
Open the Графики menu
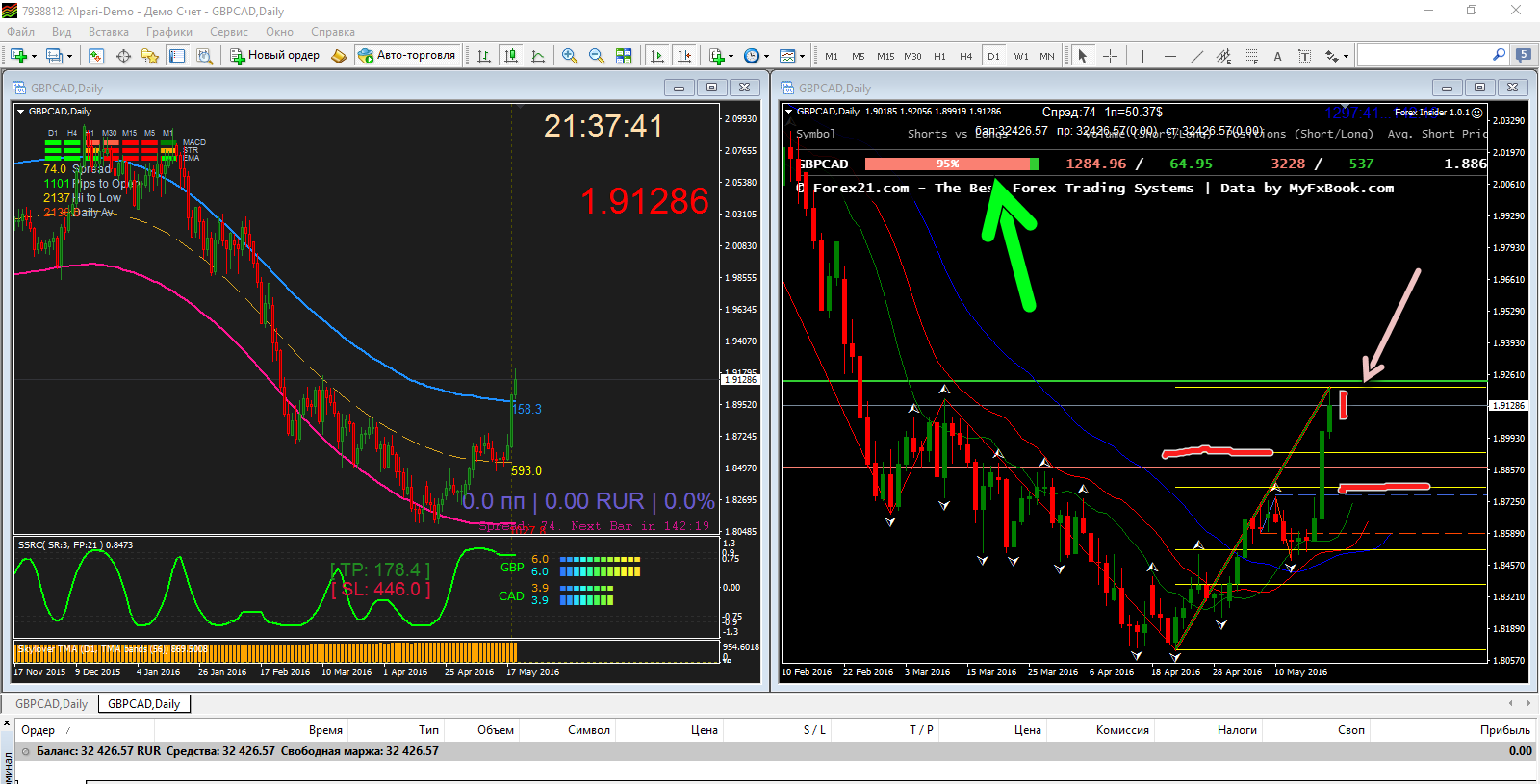coord(169,32)
